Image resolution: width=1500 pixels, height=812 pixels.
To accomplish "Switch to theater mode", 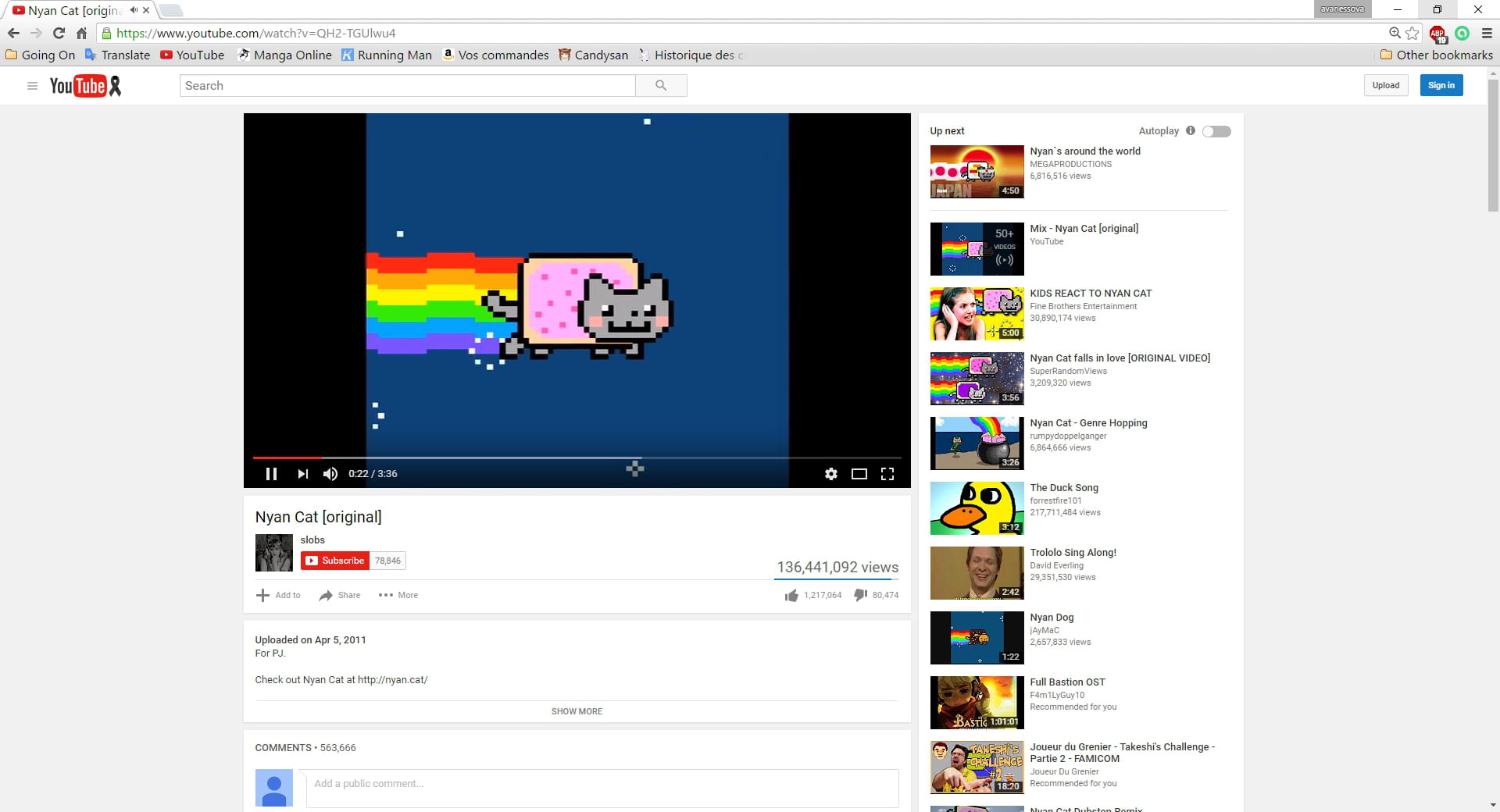I will [859, 474].
